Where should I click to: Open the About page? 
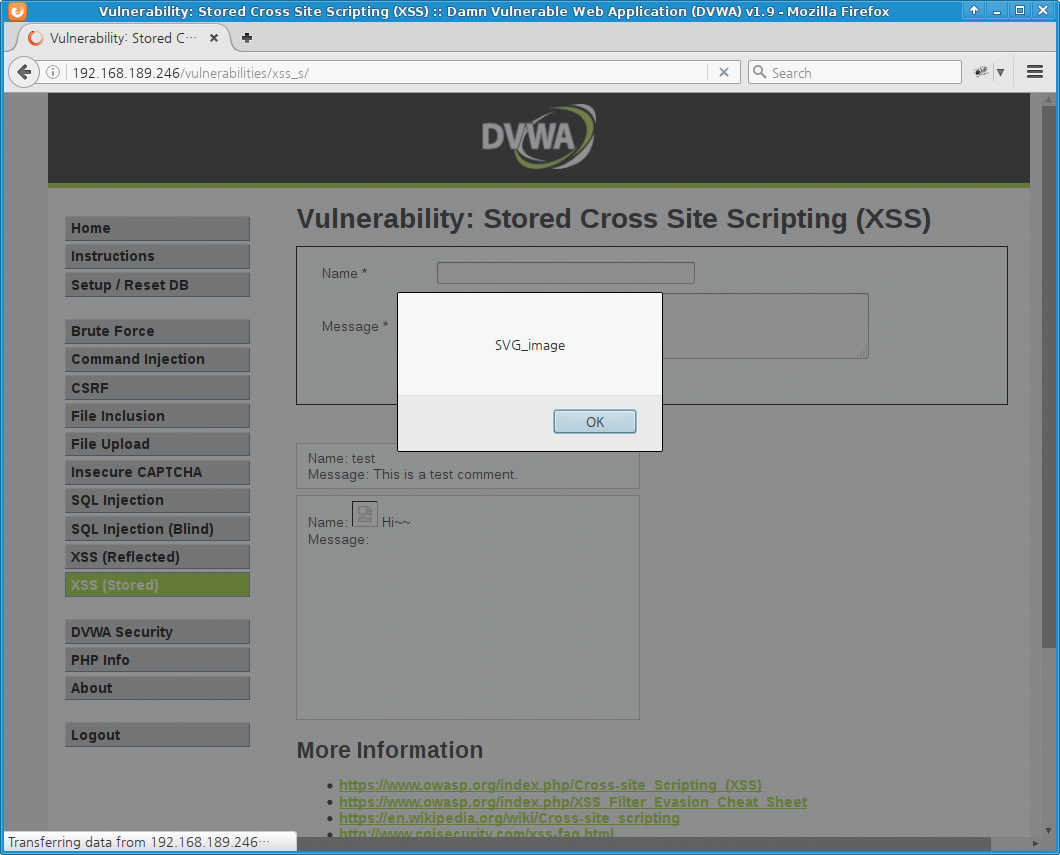click(x=158, y=688)
